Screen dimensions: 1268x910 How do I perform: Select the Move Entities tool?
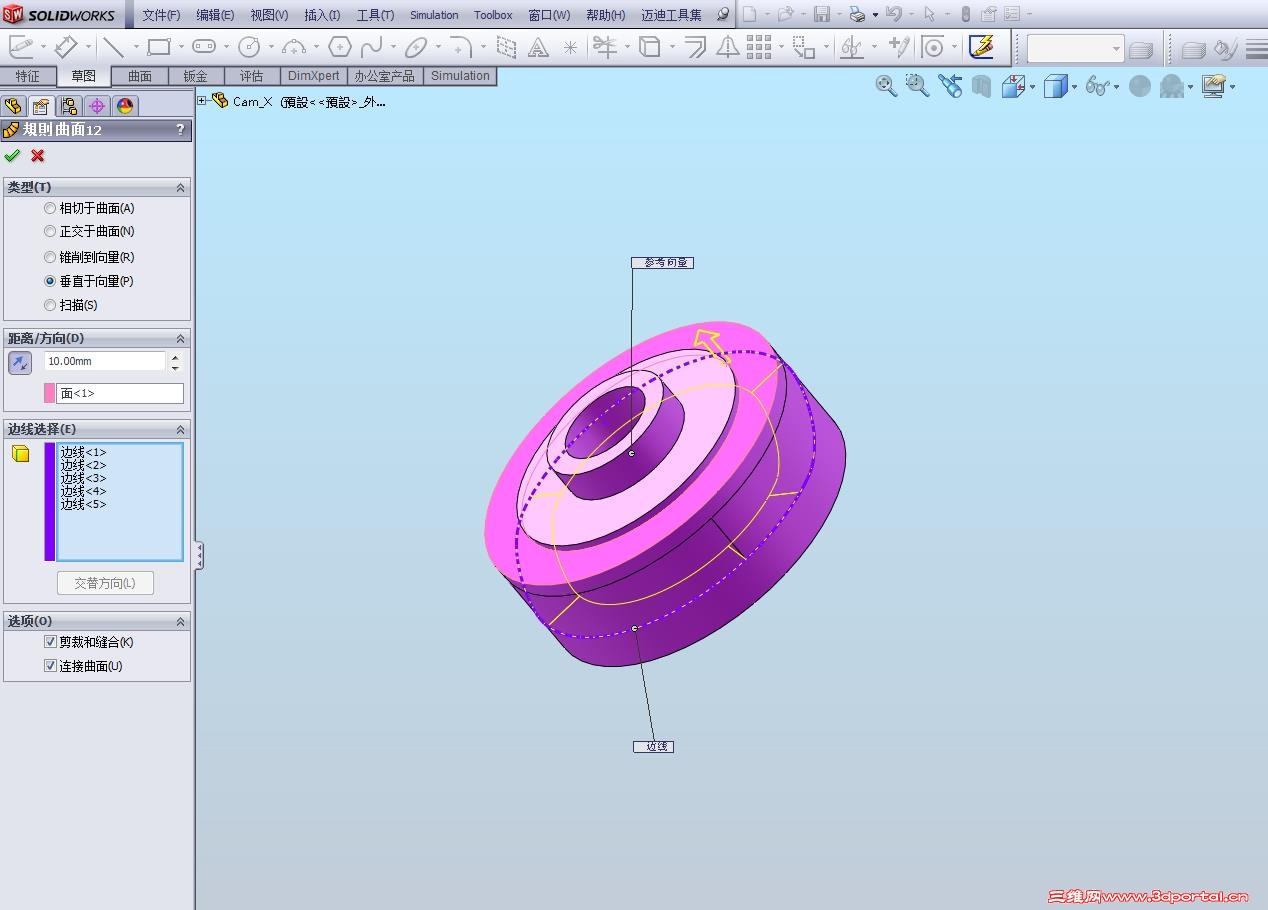804,46
